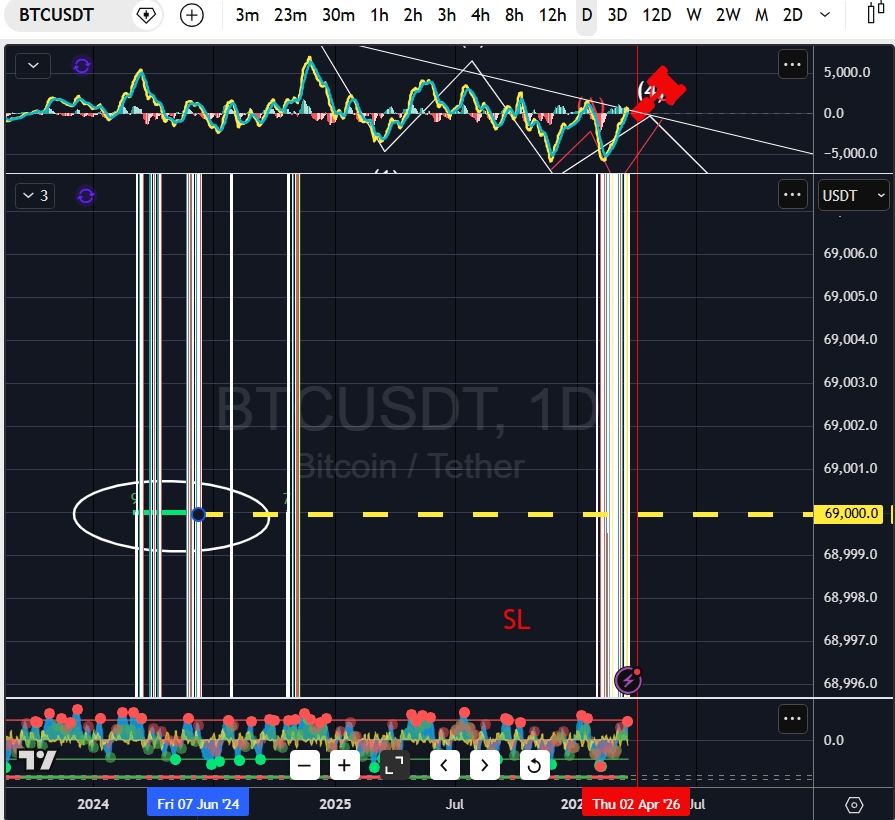The height and width of the screenshot is (820, 895).
Task: Move the chart right with the arrow button
Action: pyautogui.click(x=485, y=765)
